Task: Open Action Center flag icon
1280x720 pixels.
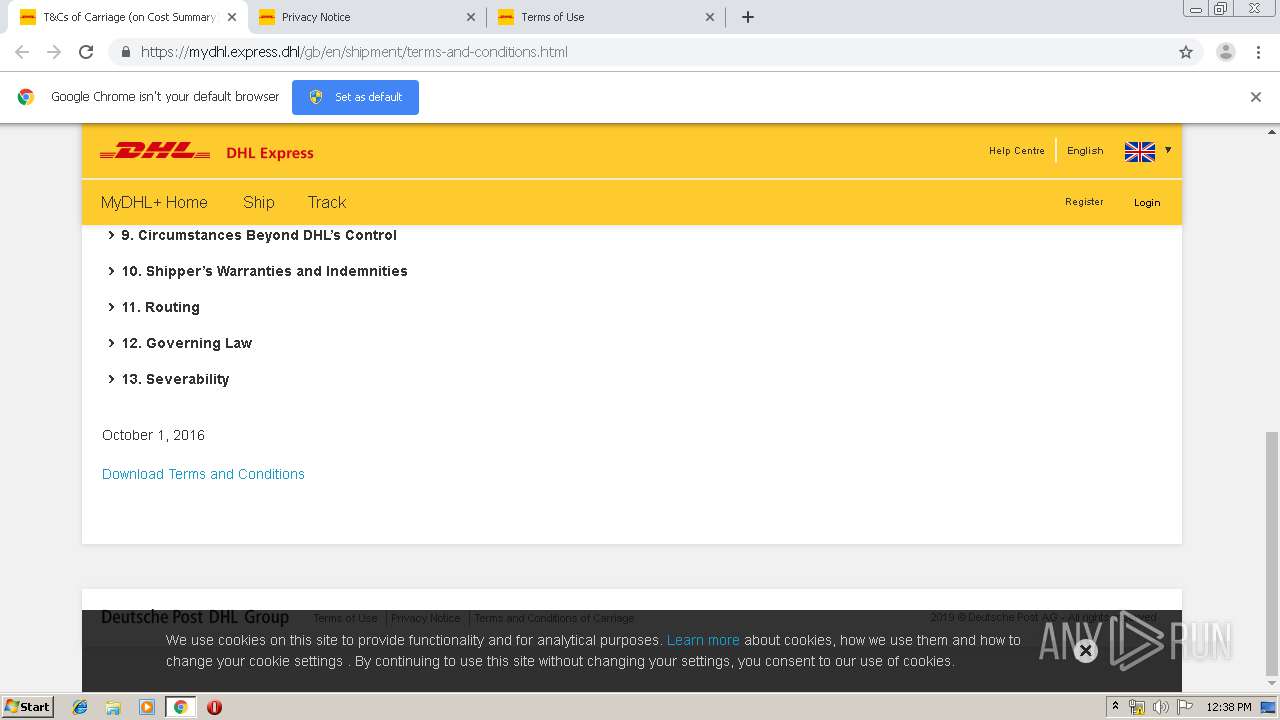Action: pyautogui.click(x=1185, y=707)
